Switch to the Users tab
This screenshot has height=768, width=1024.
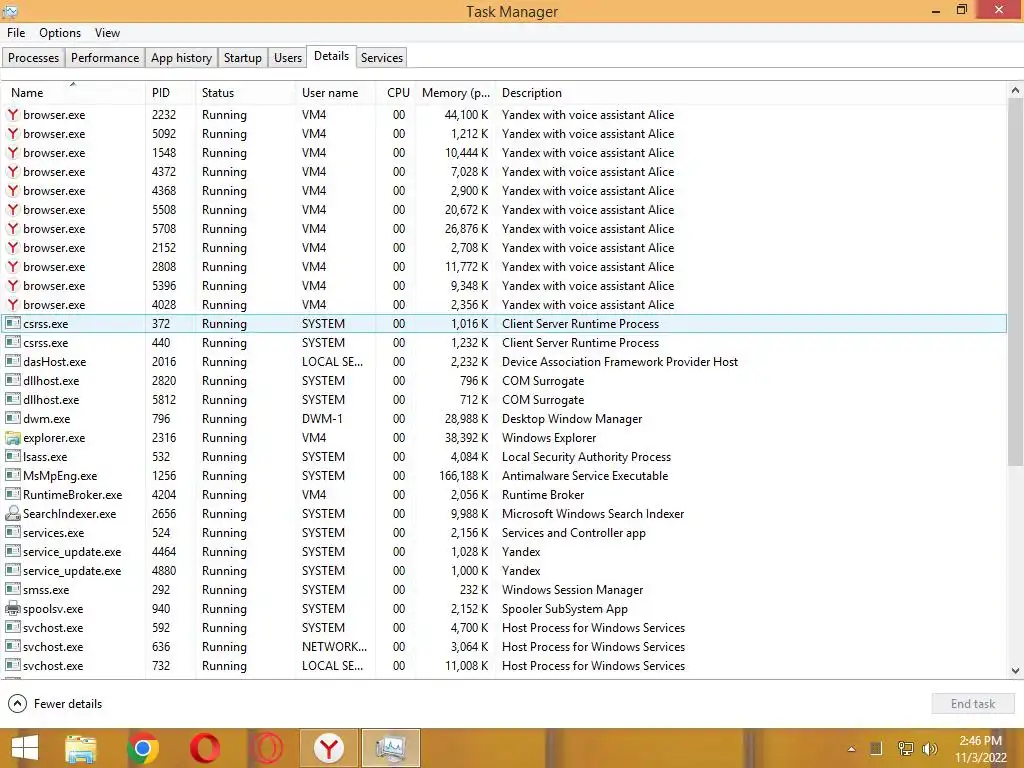point(288,57)
